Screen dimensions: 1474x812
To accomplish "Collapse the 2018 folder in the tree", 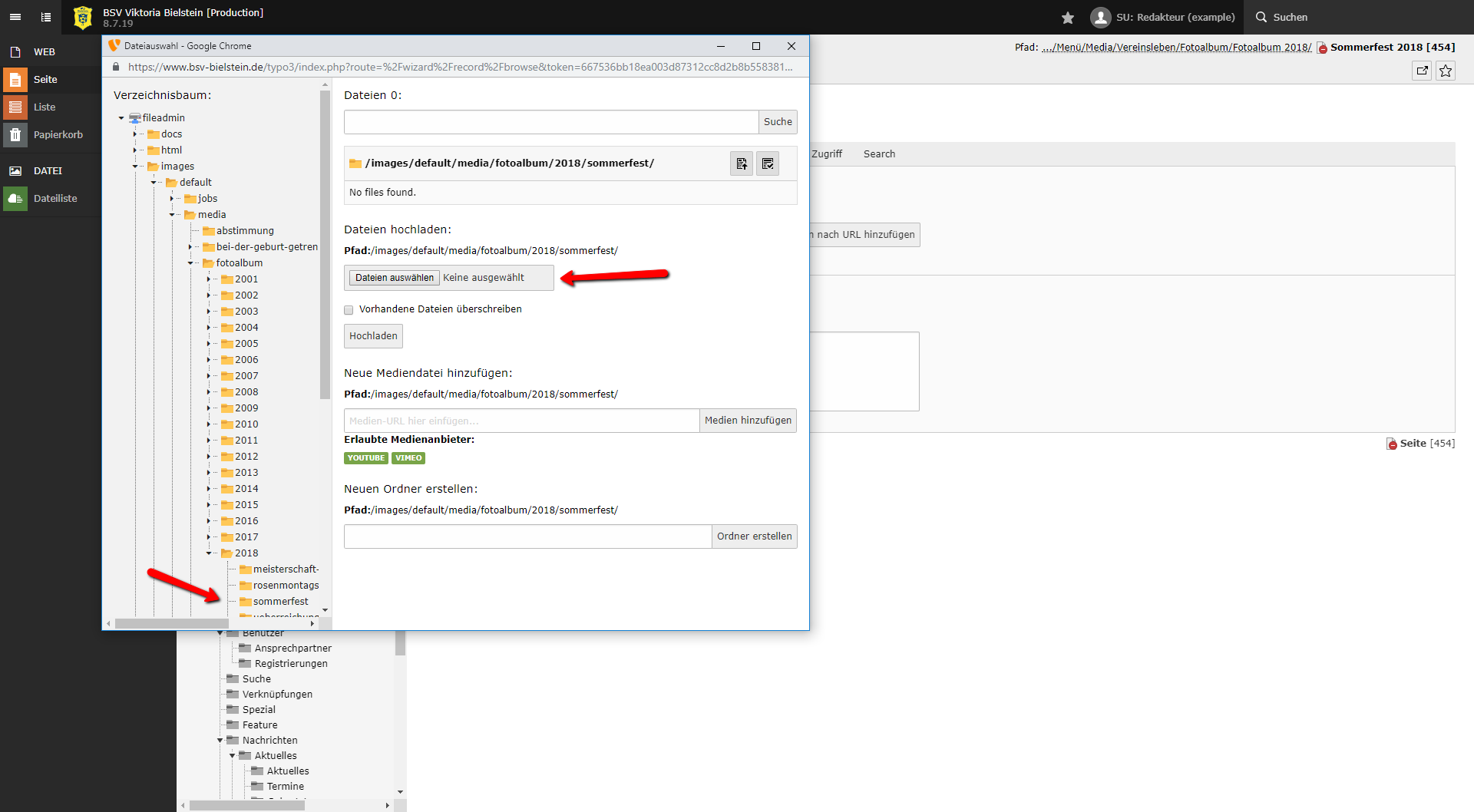I will [209, 553].
